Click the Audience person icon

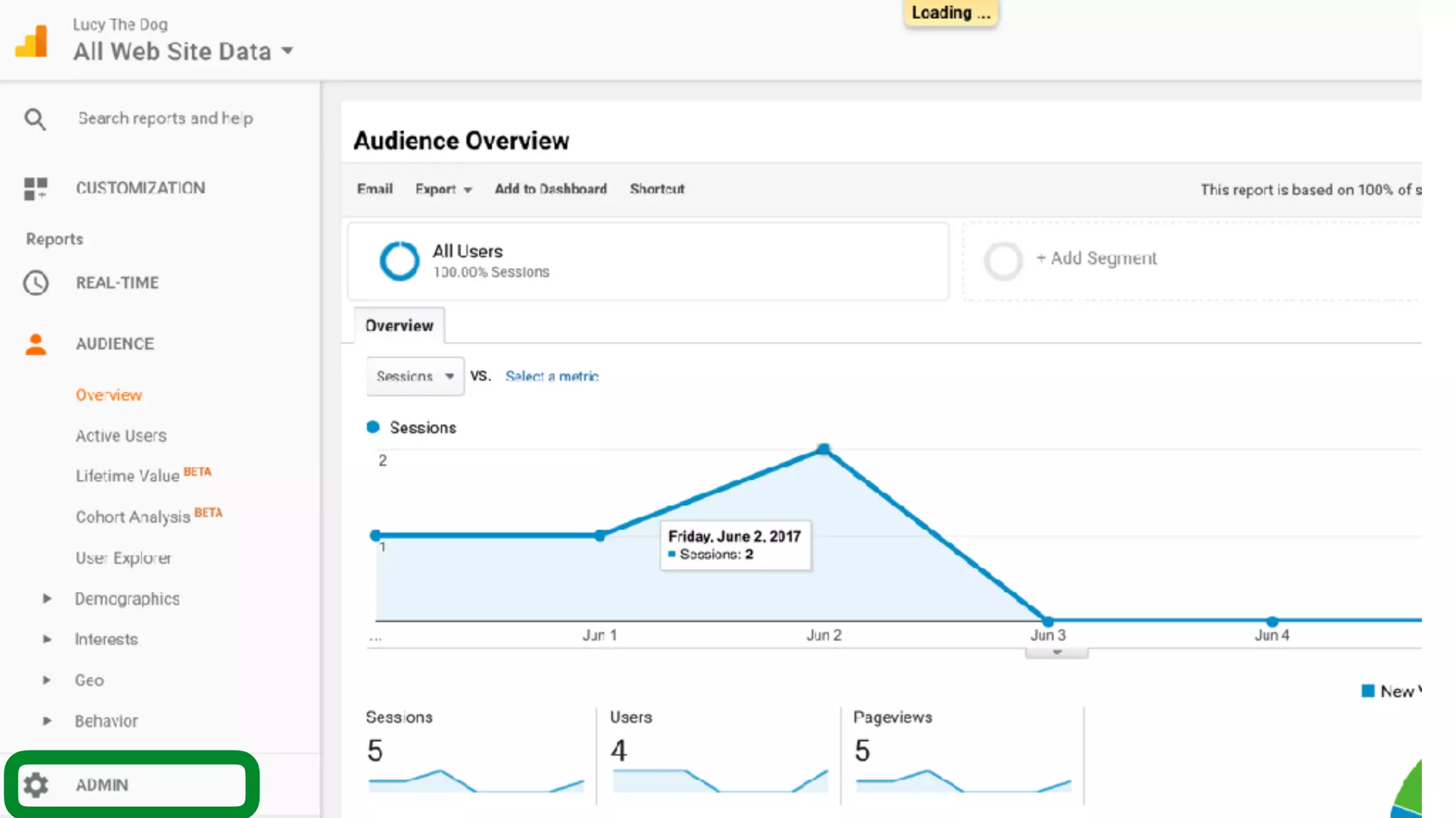tap(36, 344)
